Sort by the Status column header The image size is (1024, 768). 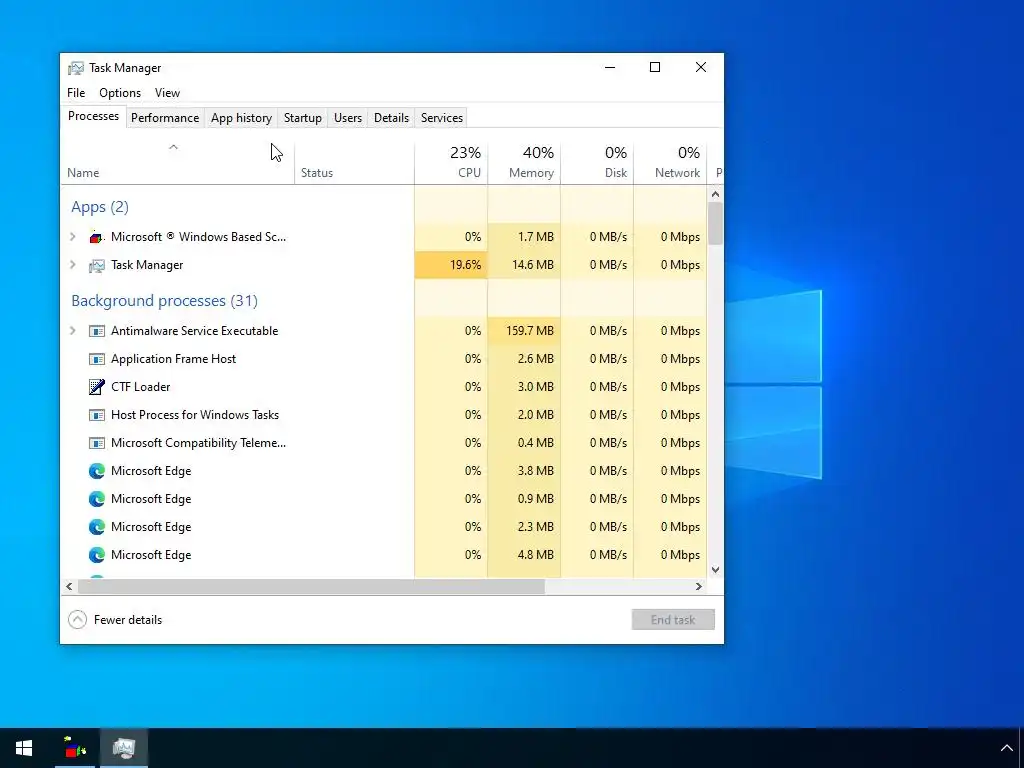[x=355, y=162]
